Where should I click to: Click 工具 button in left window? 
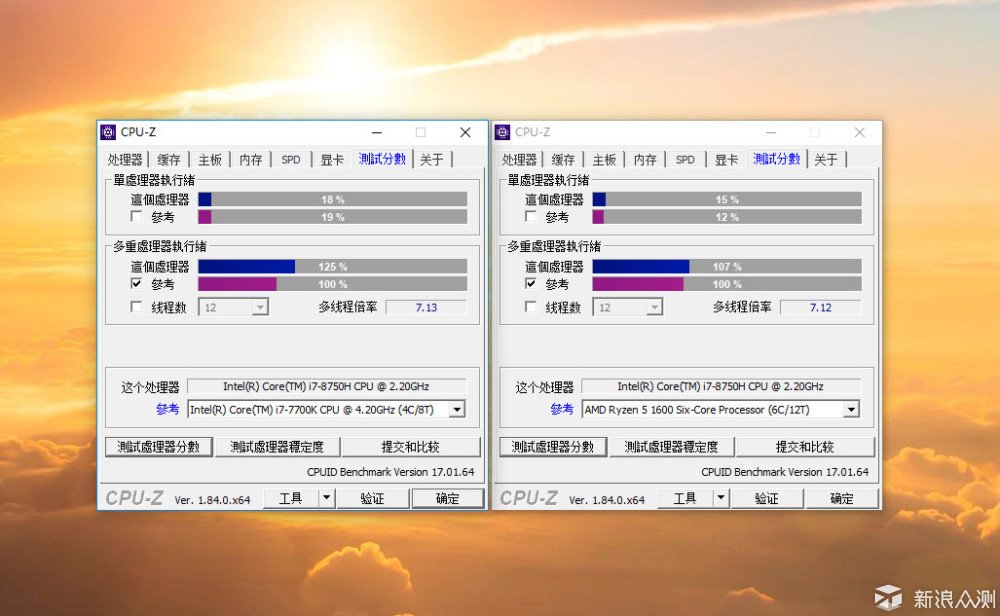tap(291, 498)
